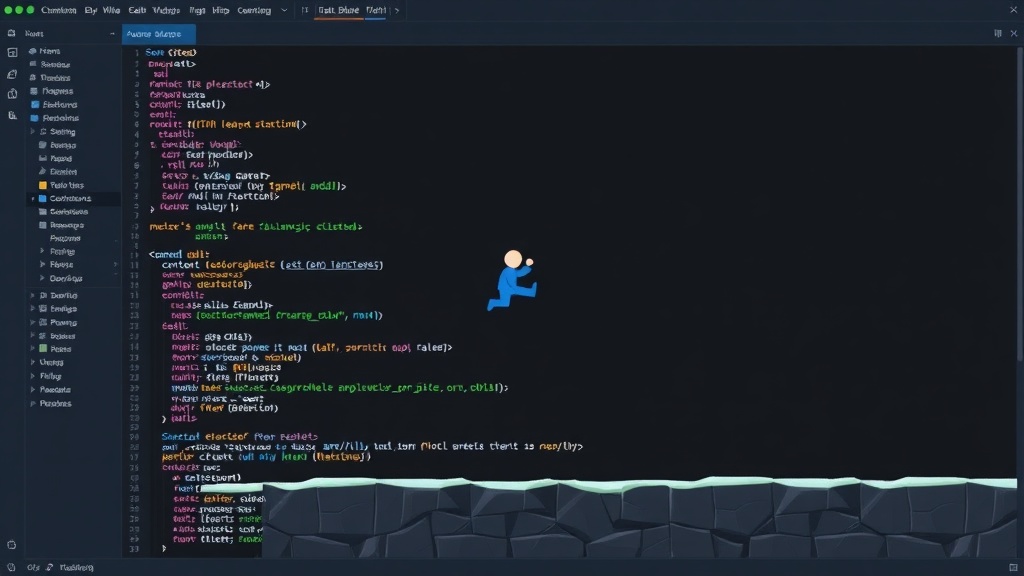Screen dimensions: 1024x576
Task: Select the blue-underlined tab in the top bar
Action: (376, 10)
